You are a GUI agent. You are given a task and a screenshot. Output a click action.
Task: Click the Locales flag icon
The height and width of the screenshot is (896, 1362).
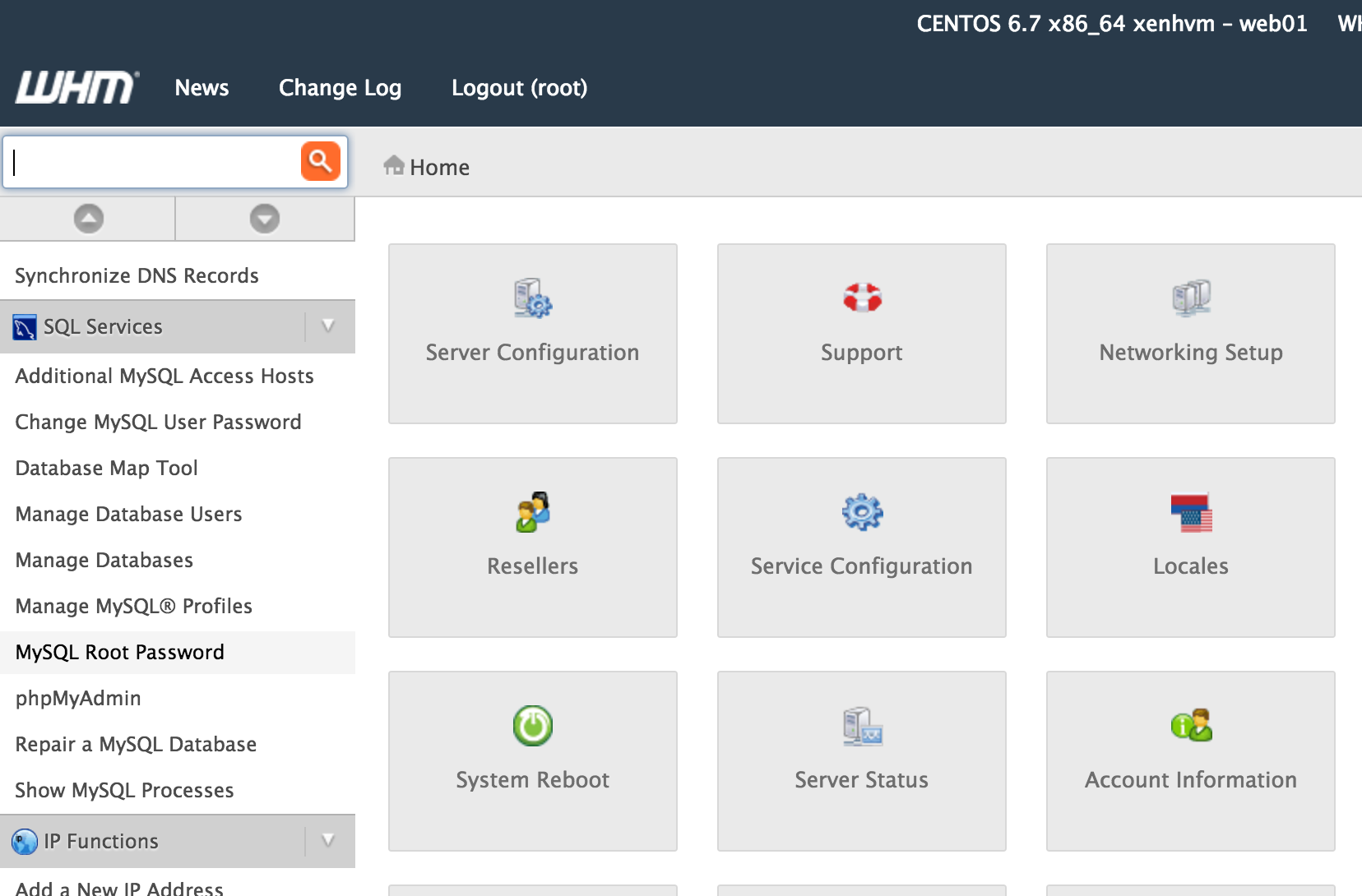1190,511
